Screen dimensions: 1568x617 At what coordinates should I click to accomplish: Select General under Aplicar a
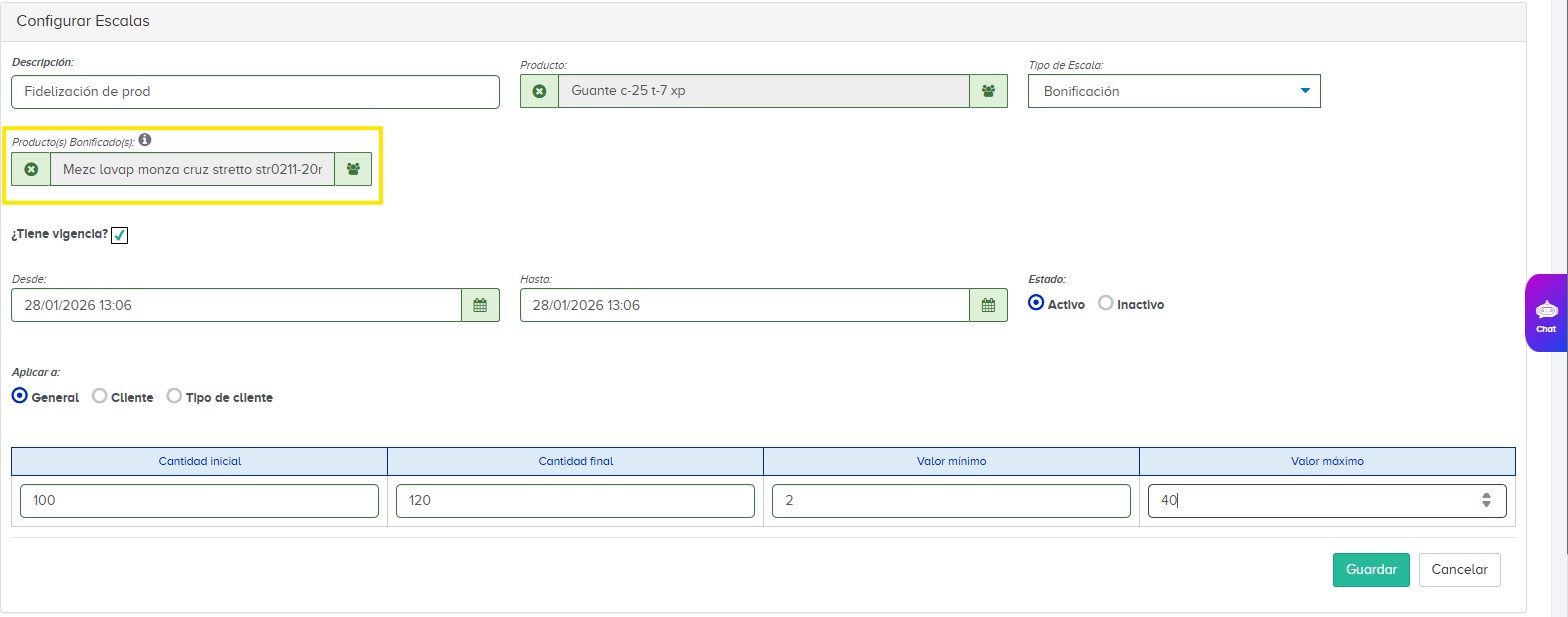point(20,396)
